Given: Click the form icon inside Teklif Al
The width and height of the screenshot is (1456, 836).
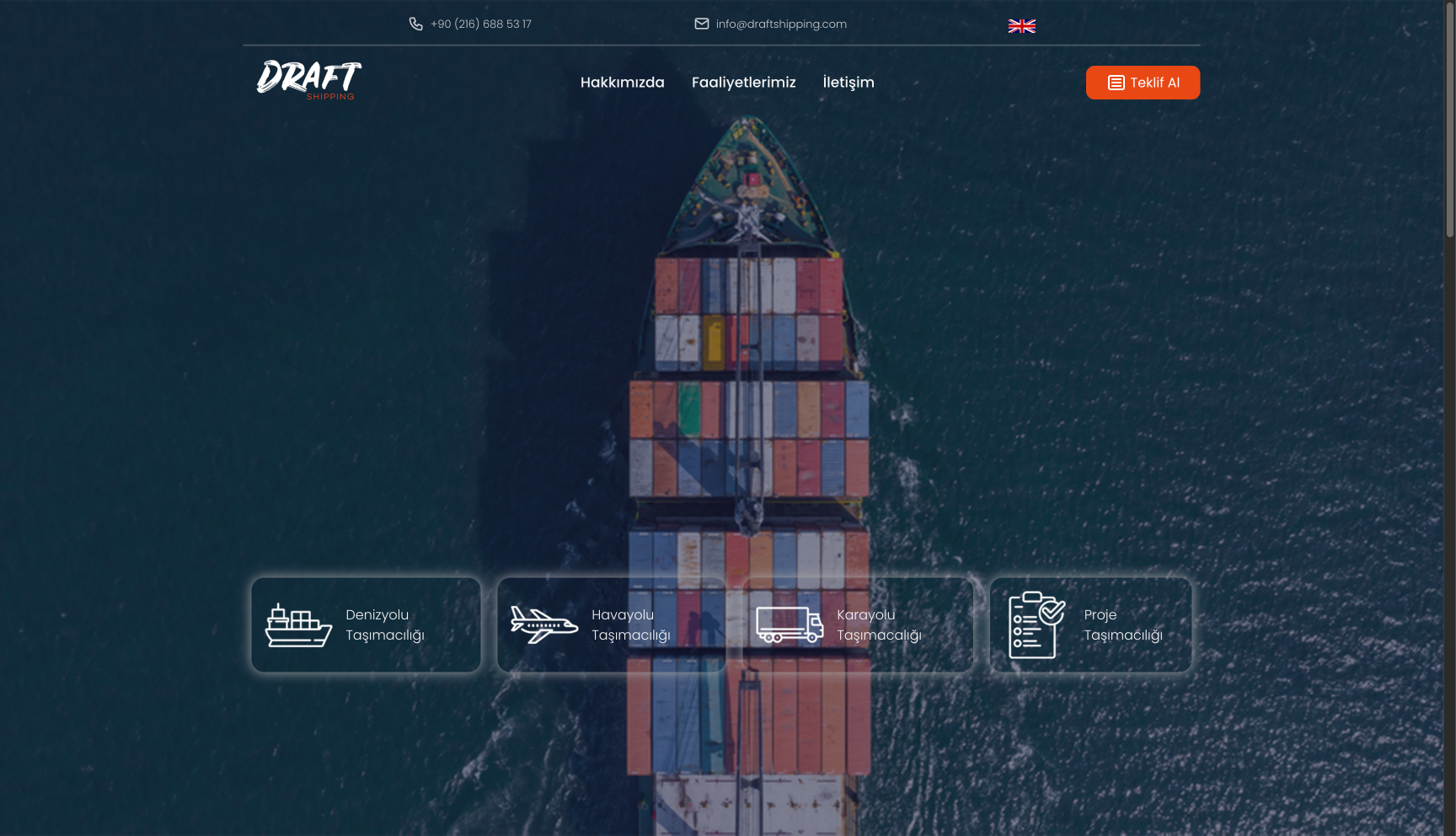Looking at the screenshot, I should click(1116, 83).
